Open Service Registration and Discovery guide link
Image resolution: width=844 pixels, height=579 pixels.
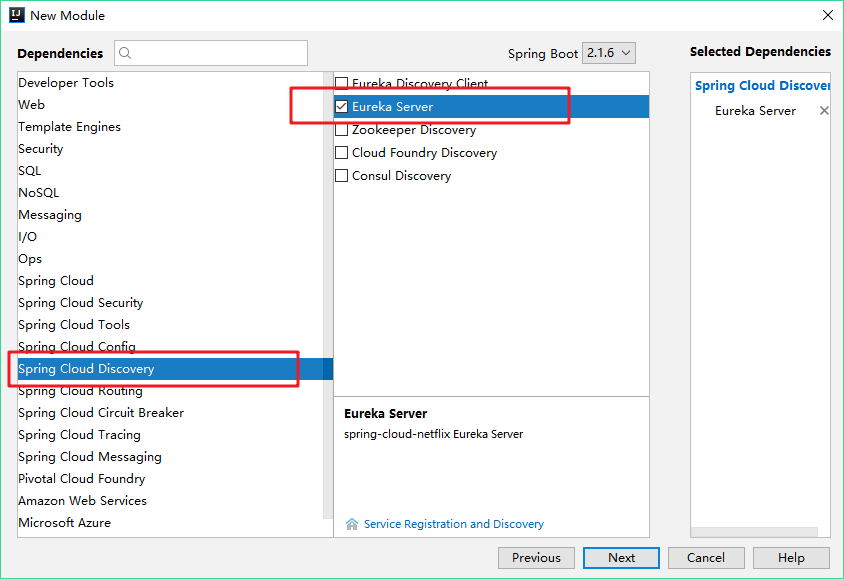click(x=454, y=524)
